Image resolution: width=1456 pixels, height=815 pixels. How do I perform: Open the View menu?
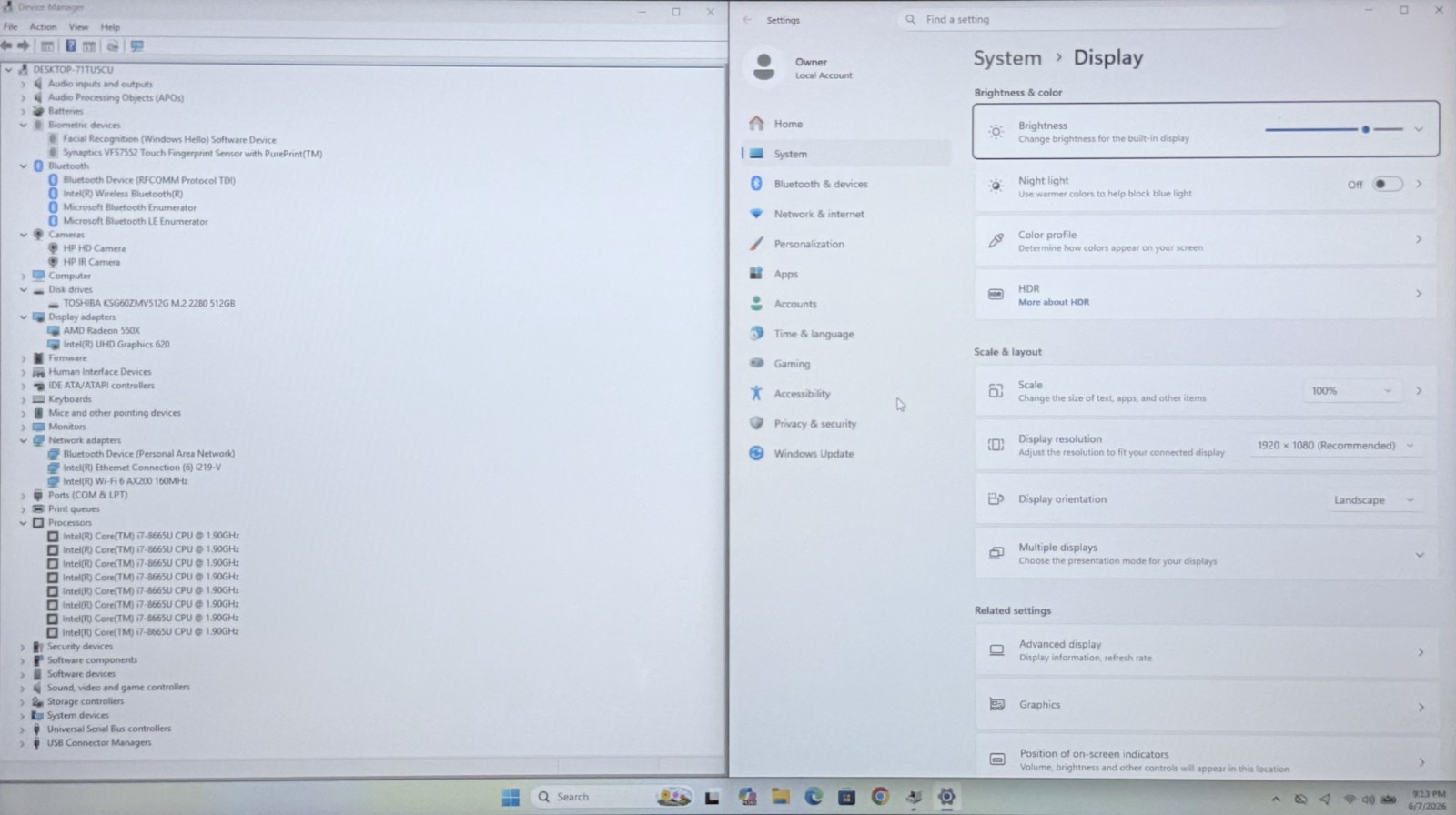click(79, 27)
